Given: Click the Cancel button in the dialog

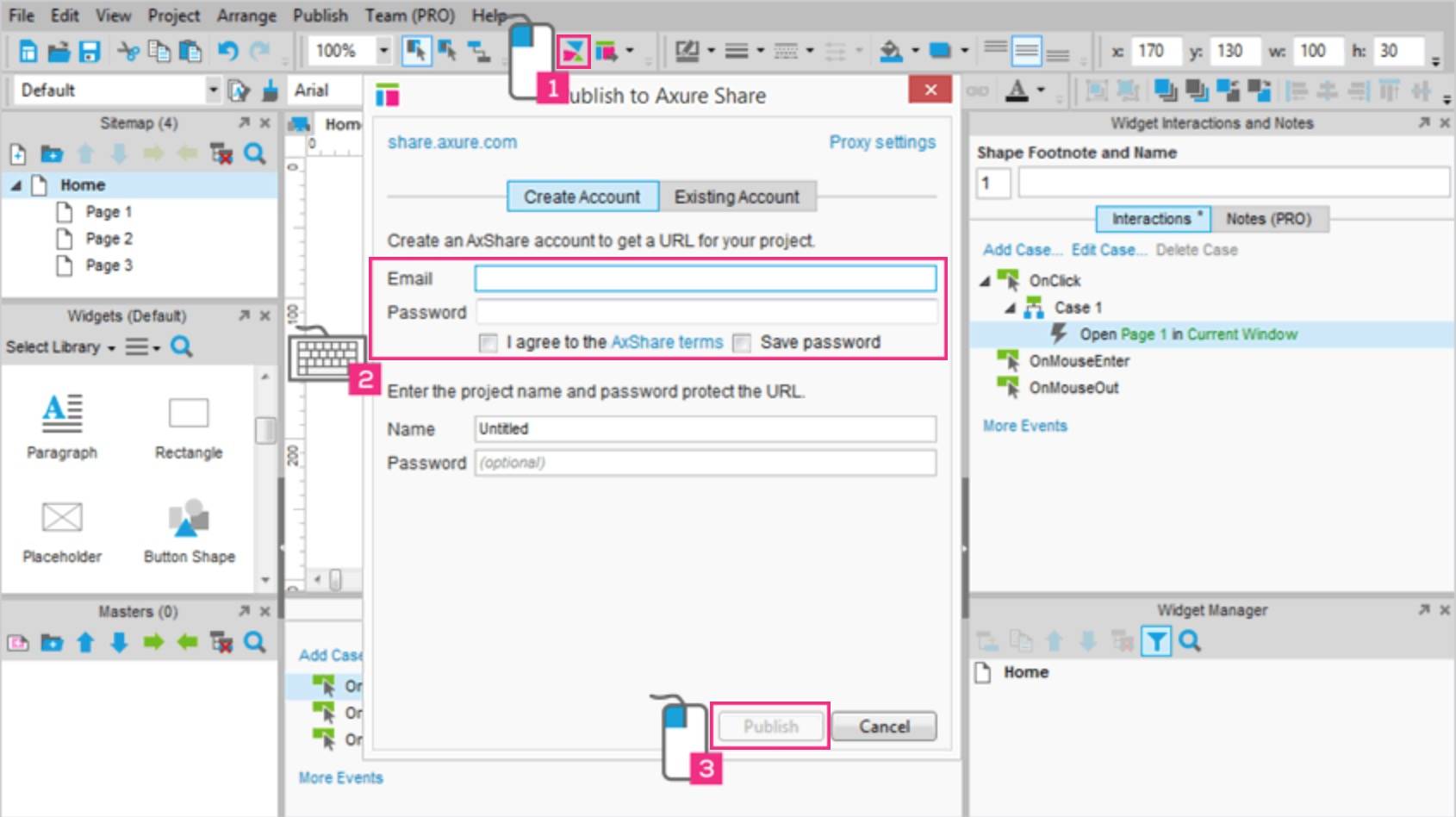Looking at the screenshot, I should pyautogui.click(x=884, y=727).
